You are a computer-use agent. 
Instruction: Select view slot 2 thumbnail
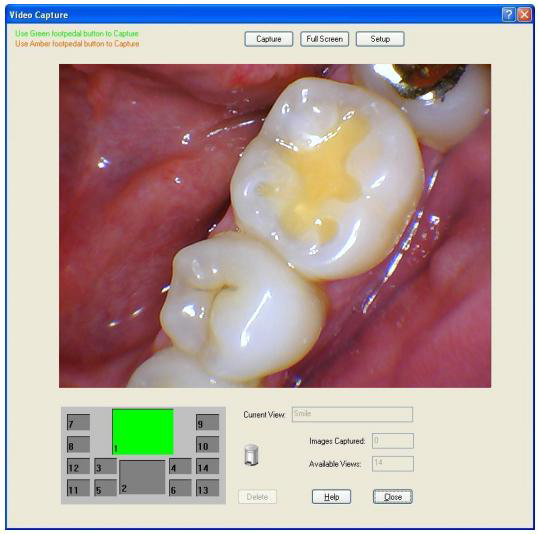[x=142, y=477]
